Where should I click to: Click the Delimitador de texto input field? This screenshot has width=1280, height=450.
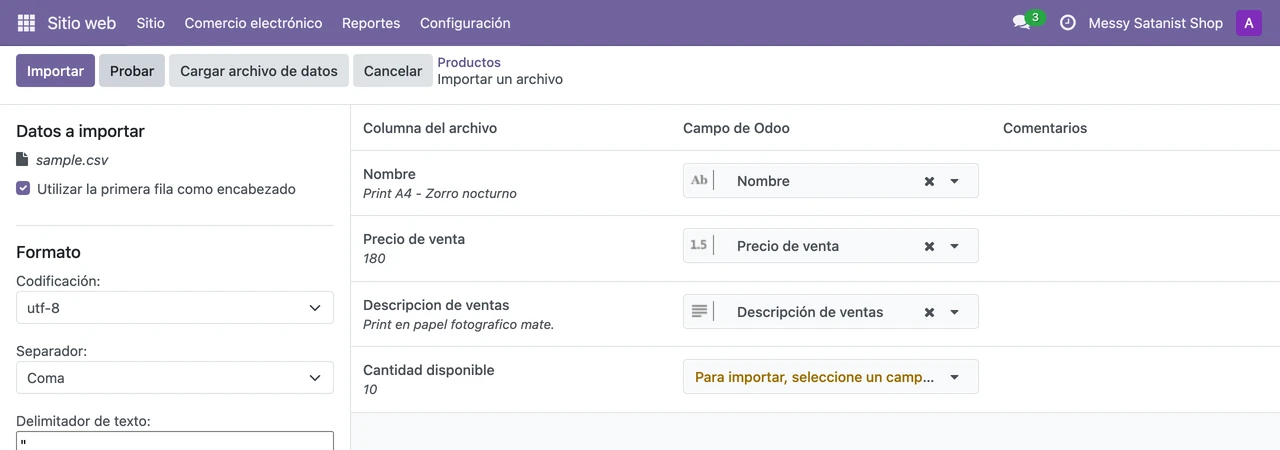175,441
